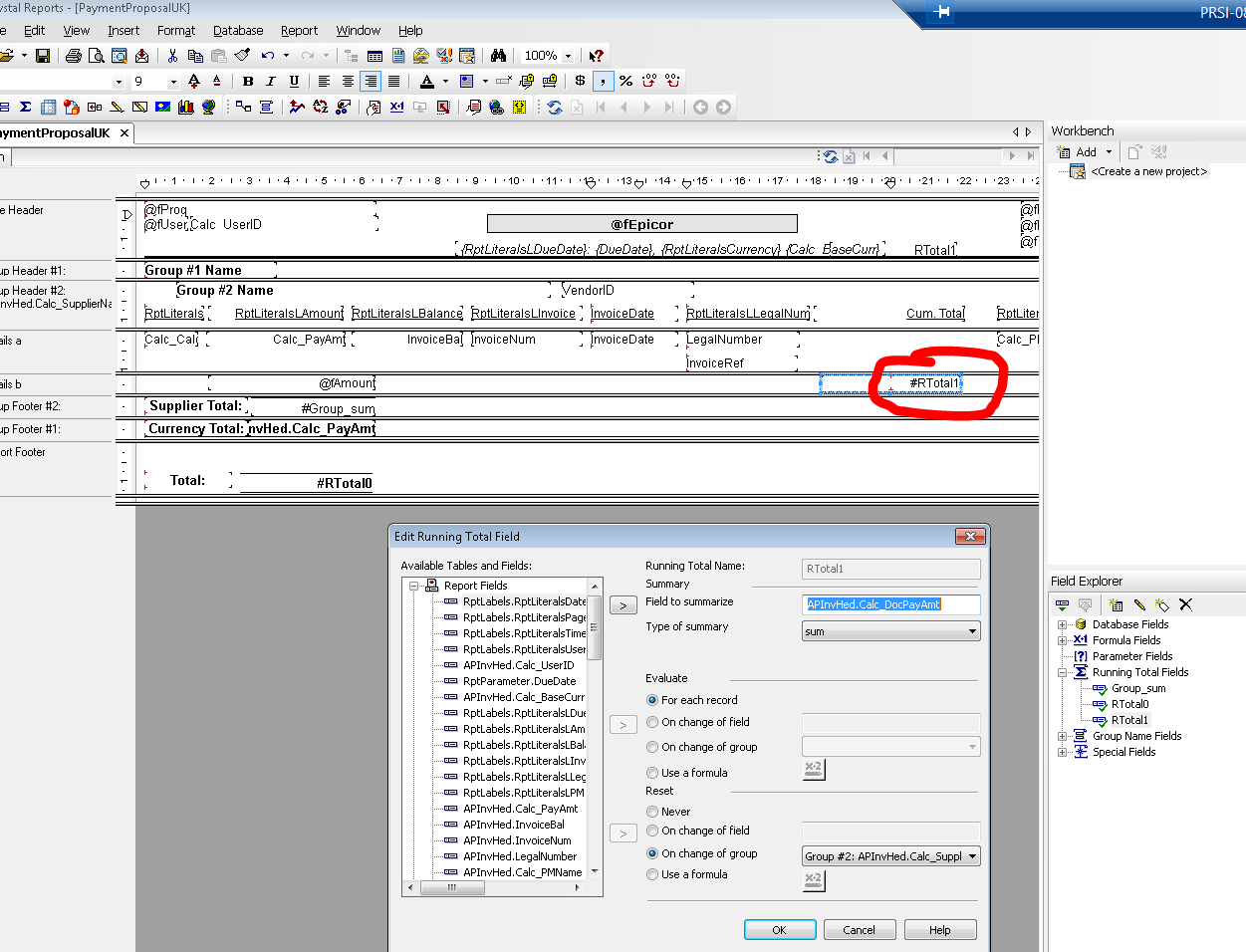Choose 'Use a formula' under Evaluate
This screenshot has width=1246, height=952.
tap(652, 773)
